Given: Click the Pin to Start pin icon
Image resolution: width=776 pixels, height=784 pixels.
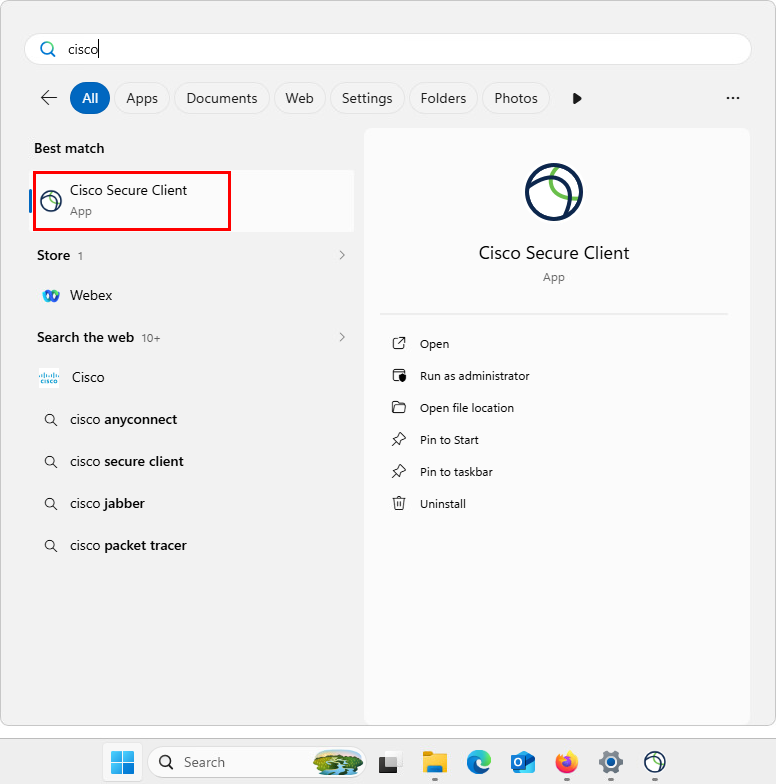Looking at the screenshot, I should pyautogui.click(x=399, y=440).
